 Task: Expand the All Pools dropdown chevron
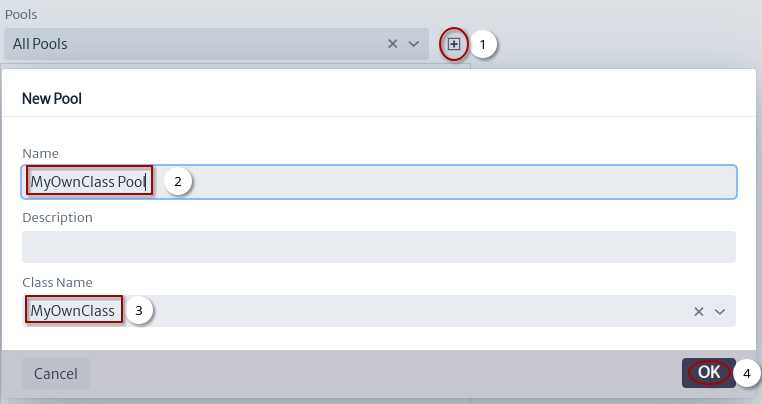click(414, 44)
